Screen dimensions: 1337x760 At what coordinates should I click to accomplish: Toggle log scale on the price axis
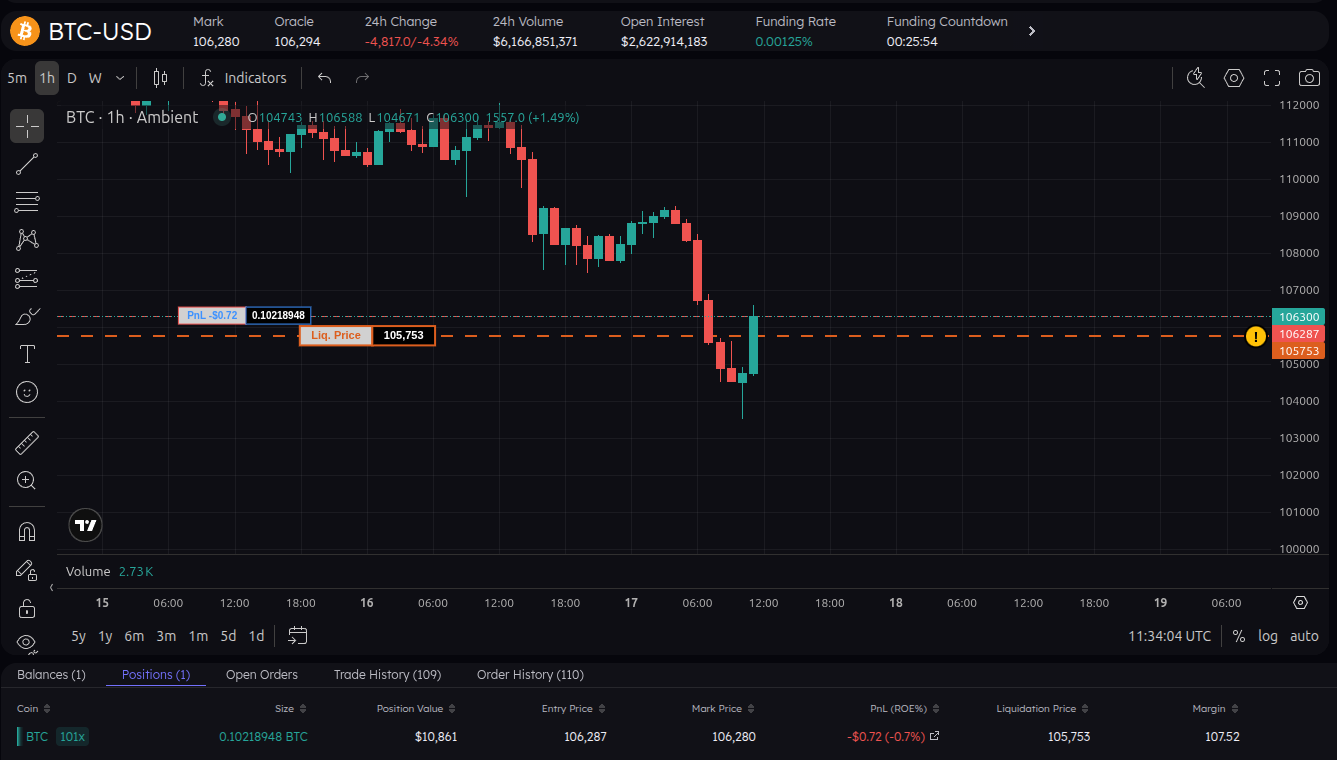pos(1268,635)
